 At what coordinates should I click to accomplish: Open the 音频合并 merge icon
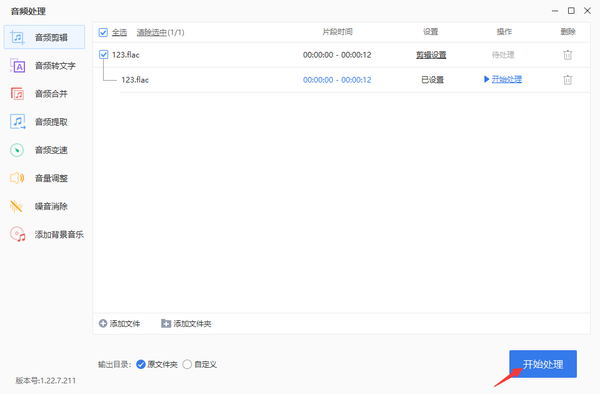tap(17, 94)
